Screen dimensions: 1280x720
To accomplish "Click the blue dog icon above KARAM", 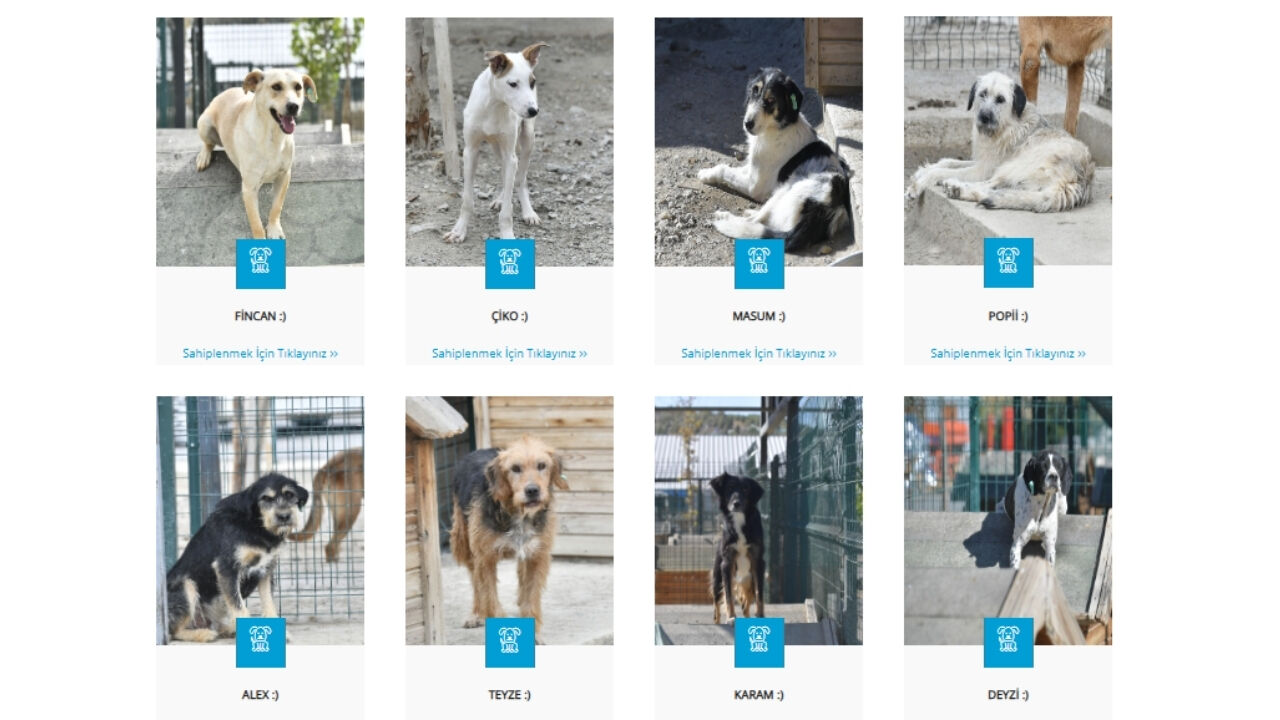I will tap(759, 643).
